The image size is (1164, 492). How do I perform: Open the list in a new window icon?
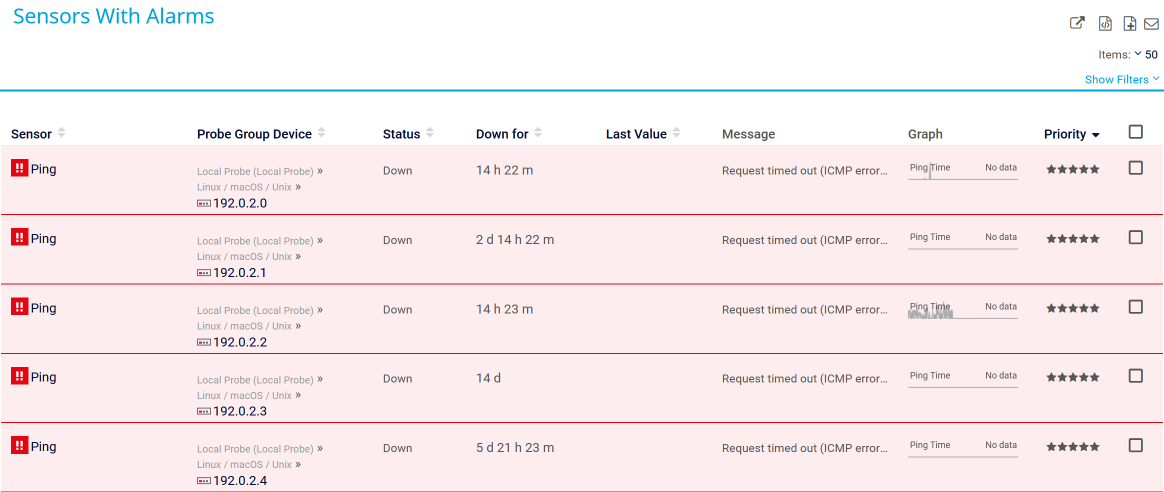tap(1077, 24)
